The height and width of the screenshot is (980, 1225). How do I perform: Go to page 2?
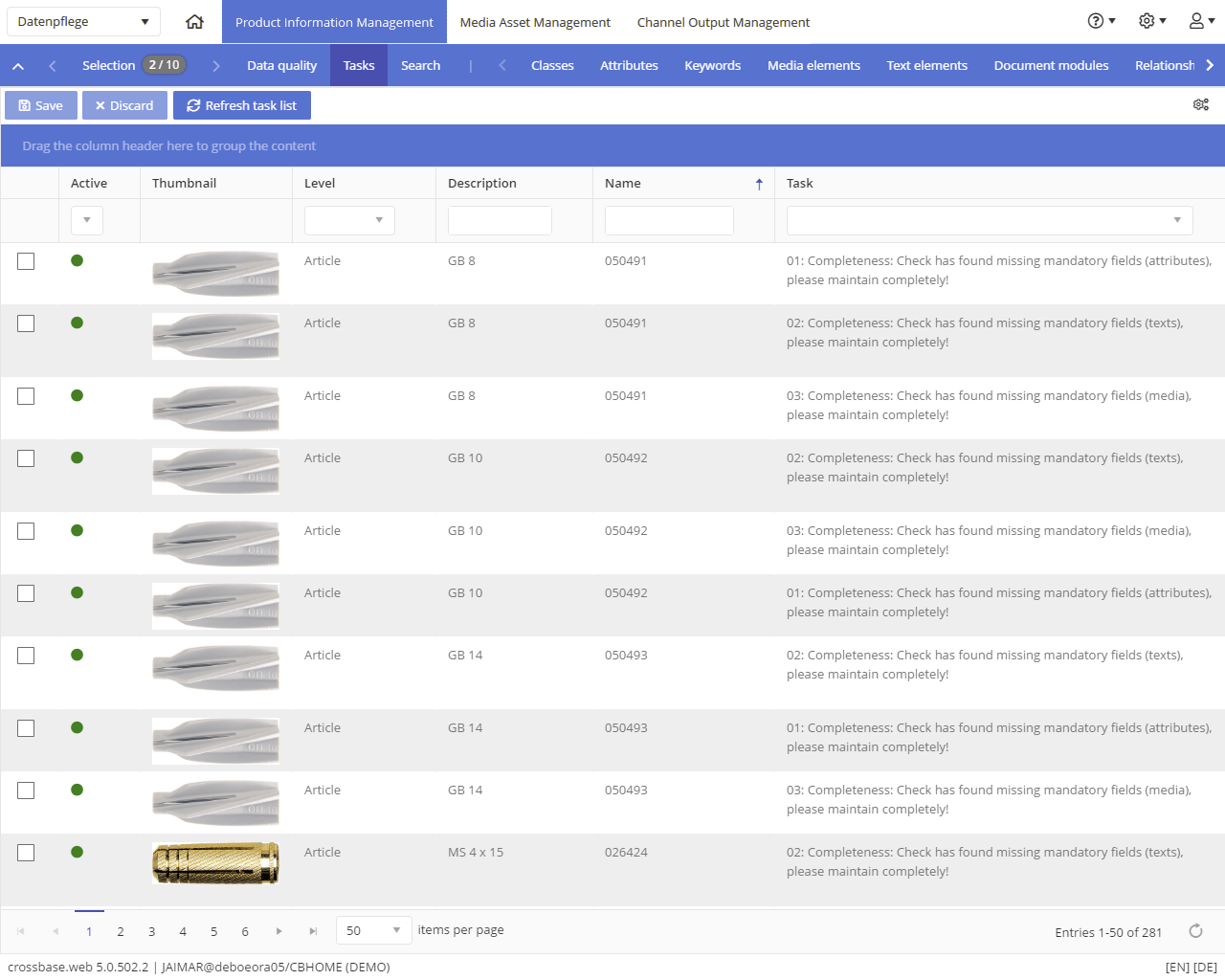tap(121, 931)
